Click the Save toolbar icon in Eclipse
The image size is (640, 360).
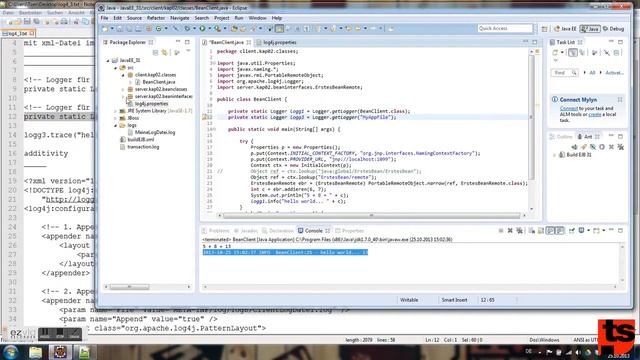(x=120, y=29)
